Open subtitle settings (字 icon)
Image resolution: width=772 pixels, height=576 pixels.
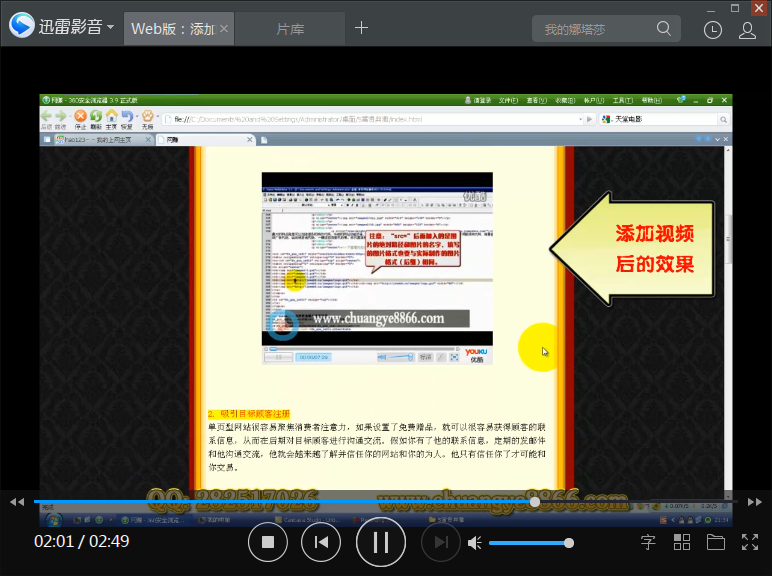(648, 542)
